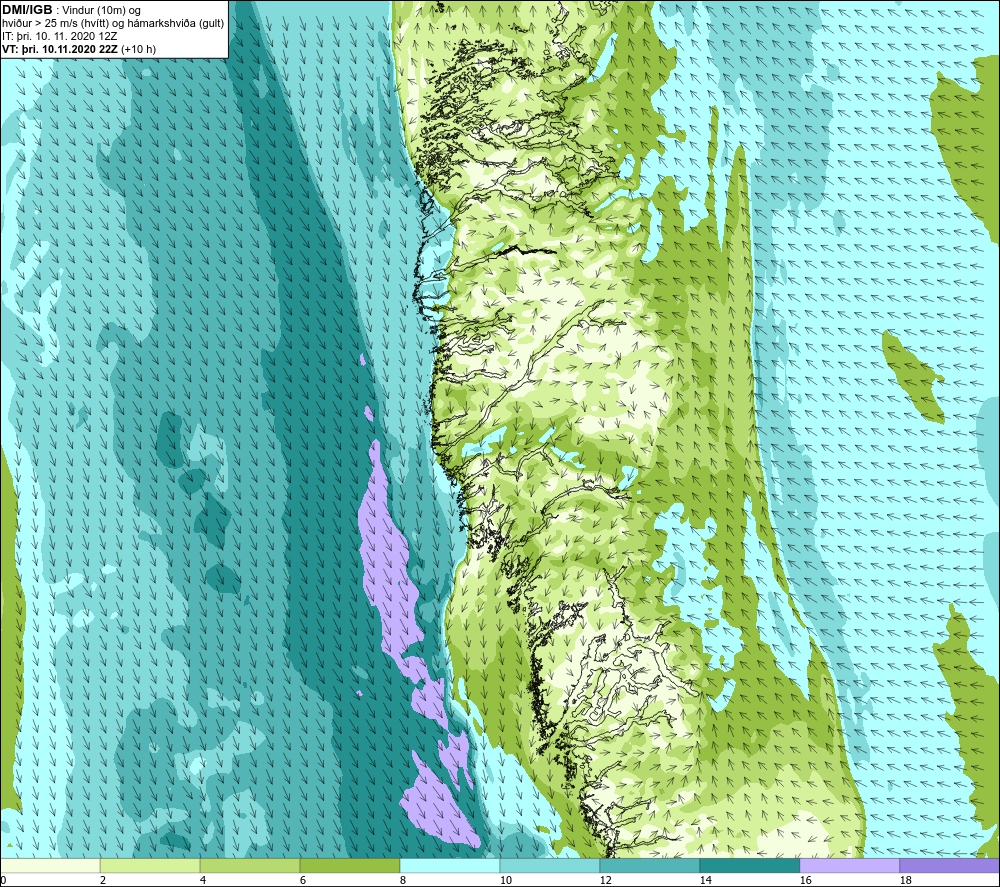Click the legend label '2'

pos(103,880)
